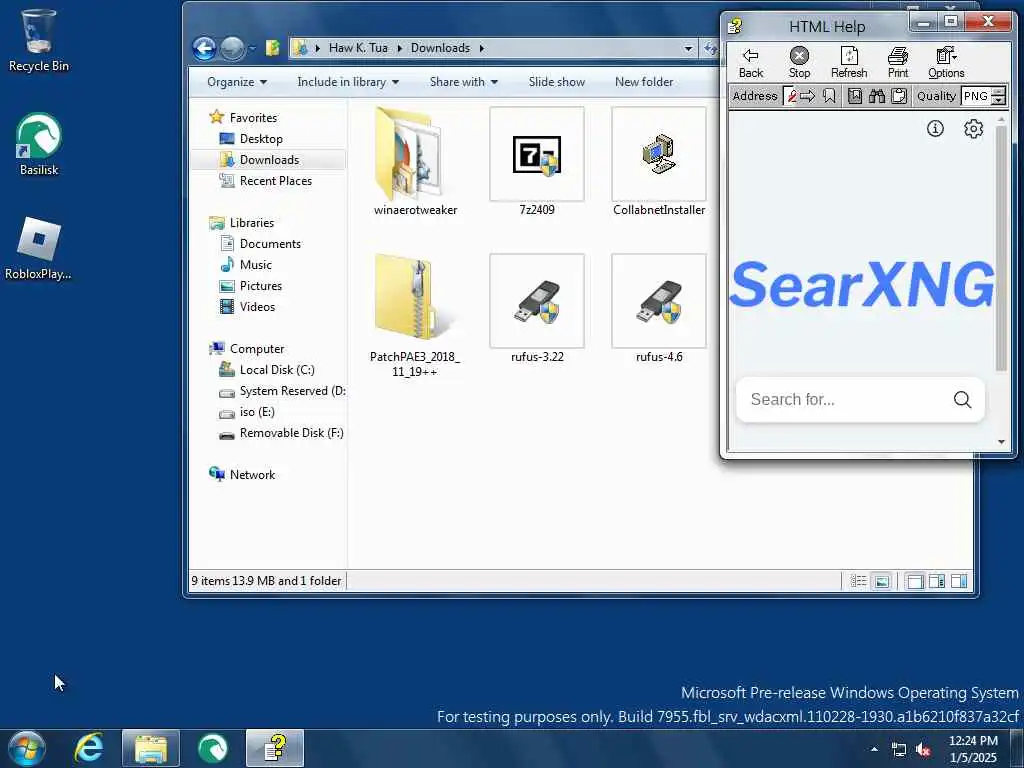Switch to large thumbnails view in status bar
The height and width of the screenshot is (768, 1024).
882,581
